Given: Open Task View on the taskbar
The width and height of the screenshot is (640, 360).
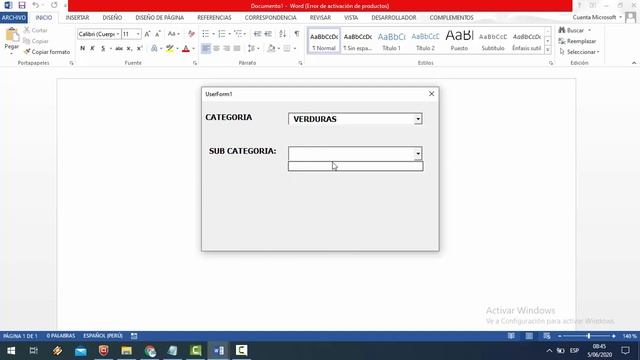Looking at the screenshot, I should (34, 351).
